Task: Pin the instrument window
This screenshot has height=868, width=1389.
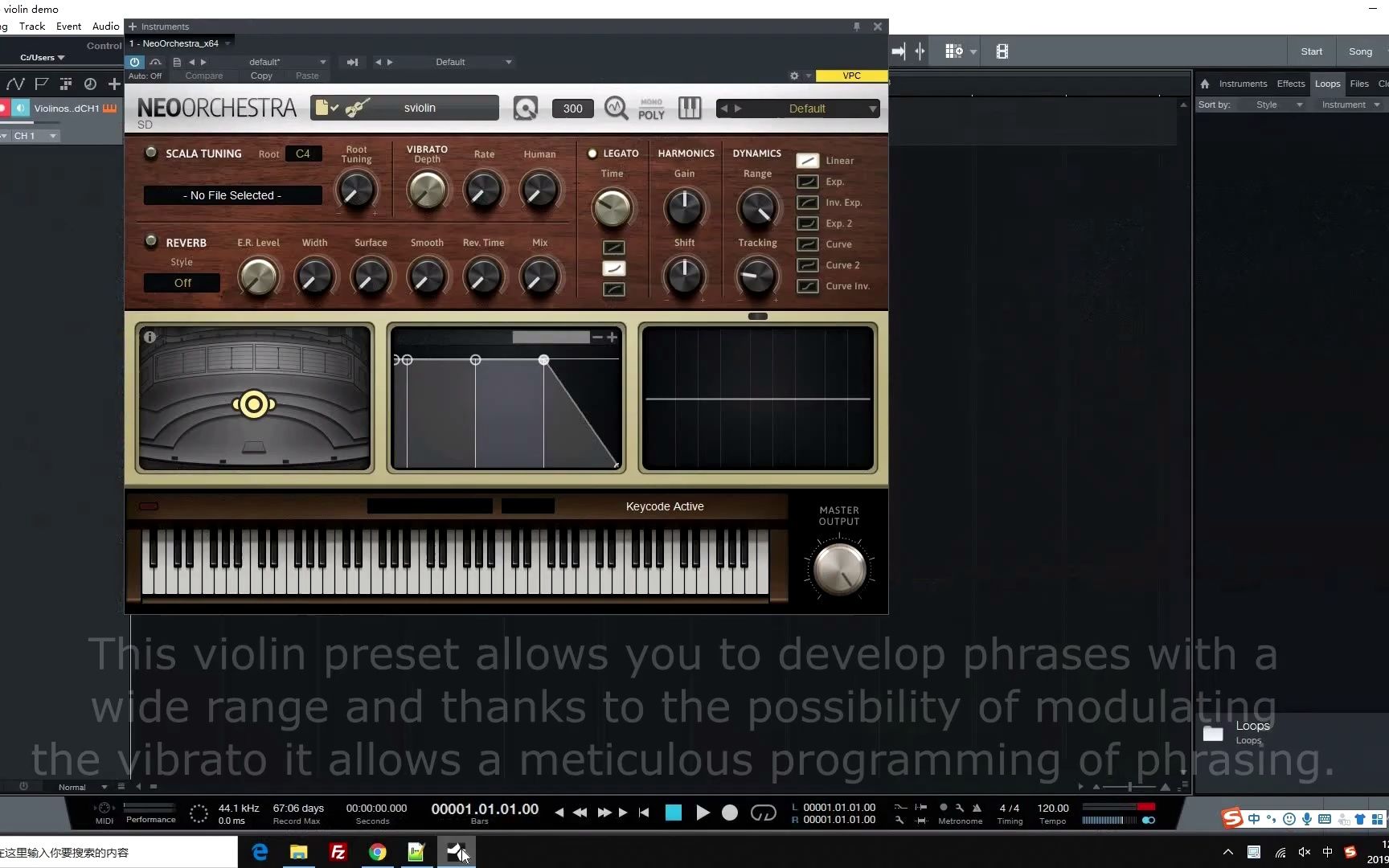Action: [857, 27]
